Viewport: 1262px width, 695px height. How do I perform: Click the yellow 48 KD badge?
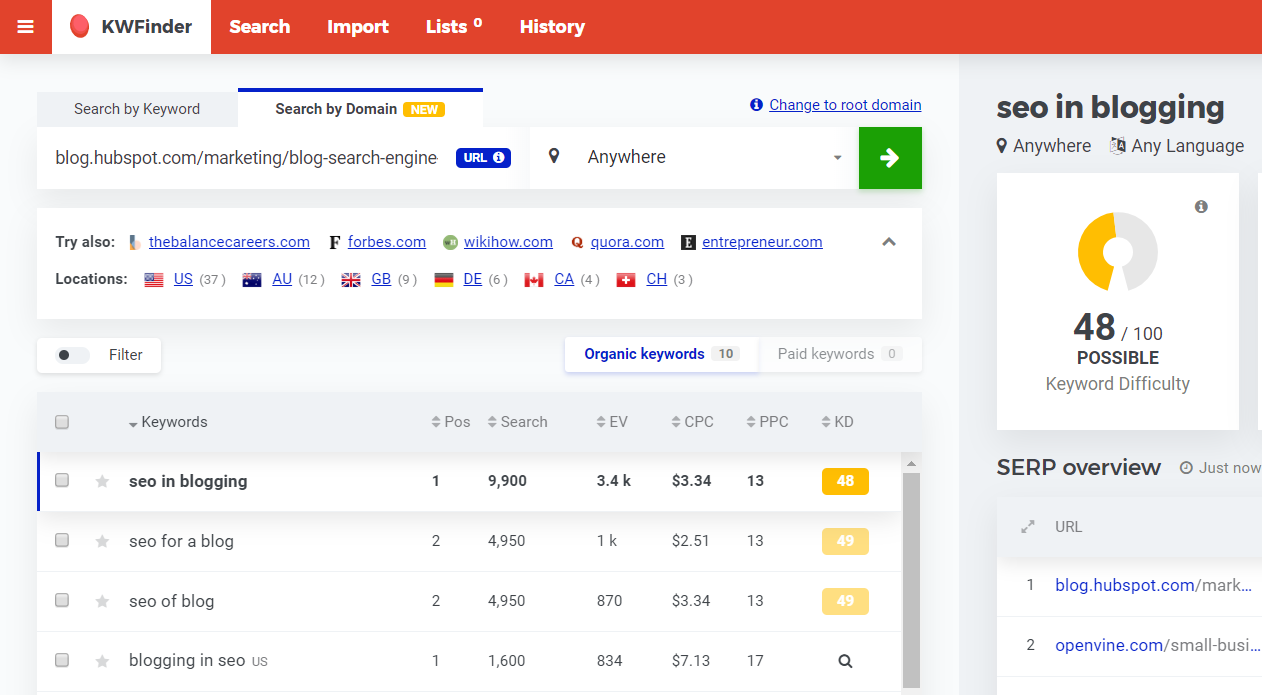[845, 481]
